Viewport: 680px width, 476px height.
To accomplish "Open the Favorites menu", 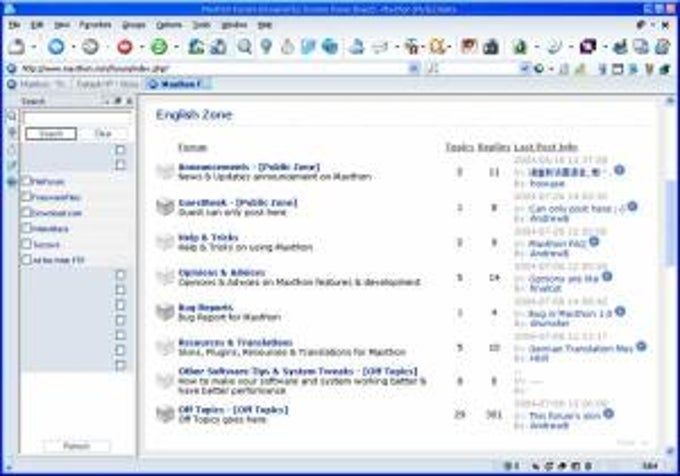I will [x=95, y=25].
